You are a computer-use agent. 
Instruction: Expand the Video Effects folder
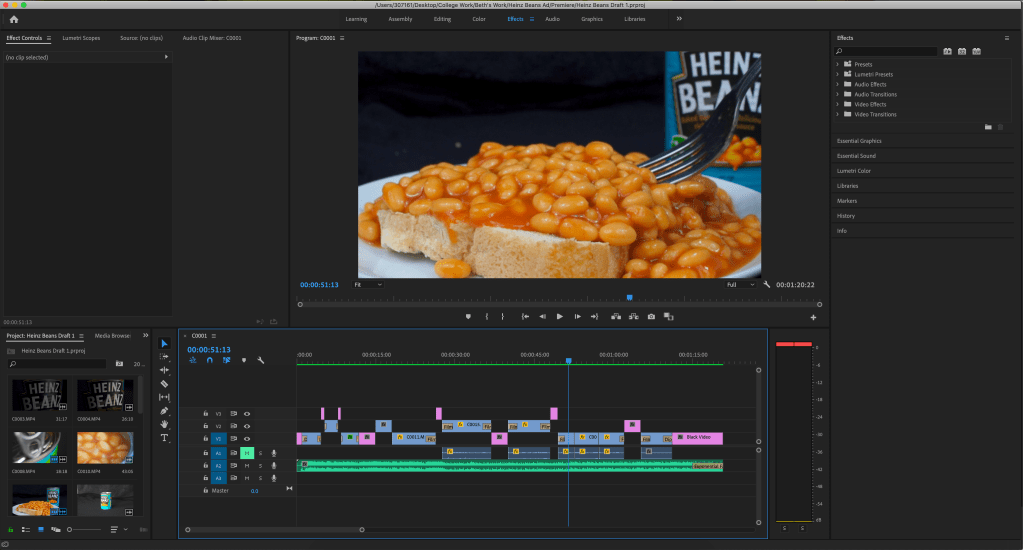click(838, 104)
